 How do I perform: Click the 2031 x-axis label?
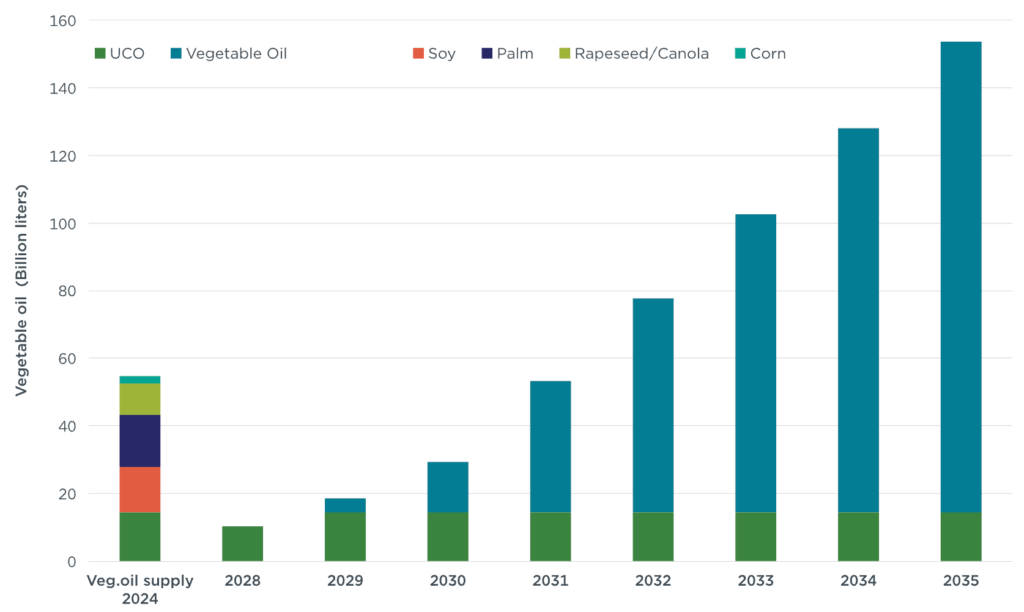[x=550, y=581]
